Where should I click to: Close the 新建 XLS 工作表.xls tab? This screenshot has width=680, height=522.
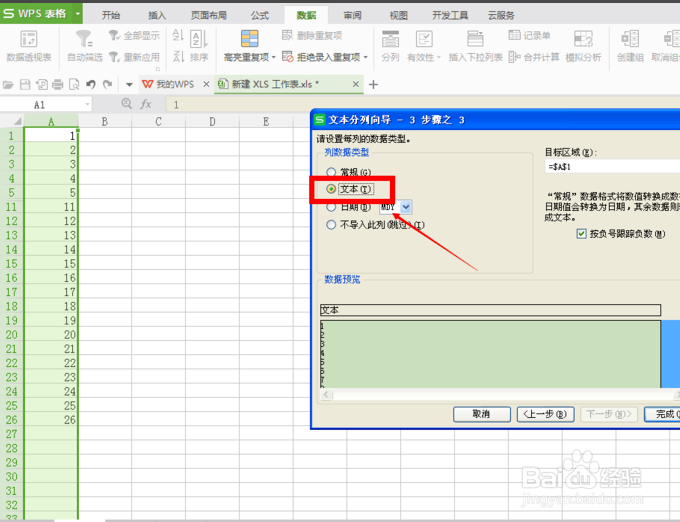(x=356, y=84)
